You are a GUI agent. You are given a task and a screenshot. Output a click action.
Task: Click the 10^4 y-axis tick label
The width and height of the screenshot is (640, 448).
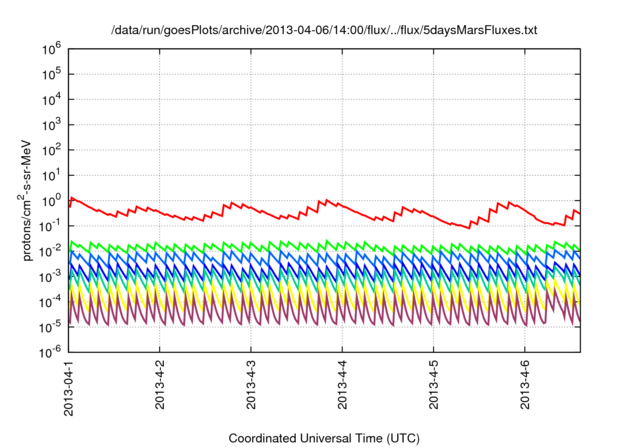pos(51,100)
